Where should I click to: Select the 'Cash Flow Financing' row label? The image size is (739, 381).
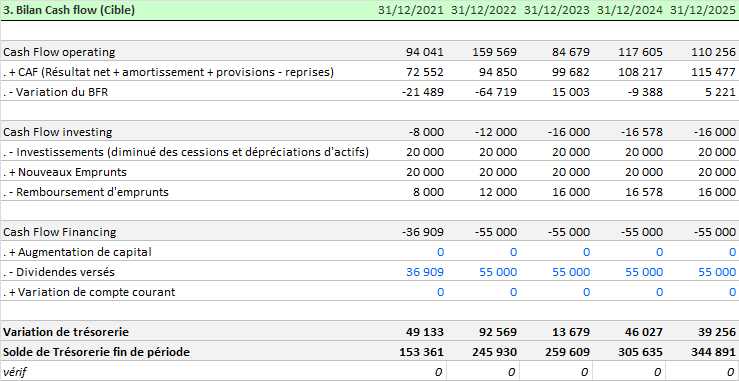click(x=59, y=232)
